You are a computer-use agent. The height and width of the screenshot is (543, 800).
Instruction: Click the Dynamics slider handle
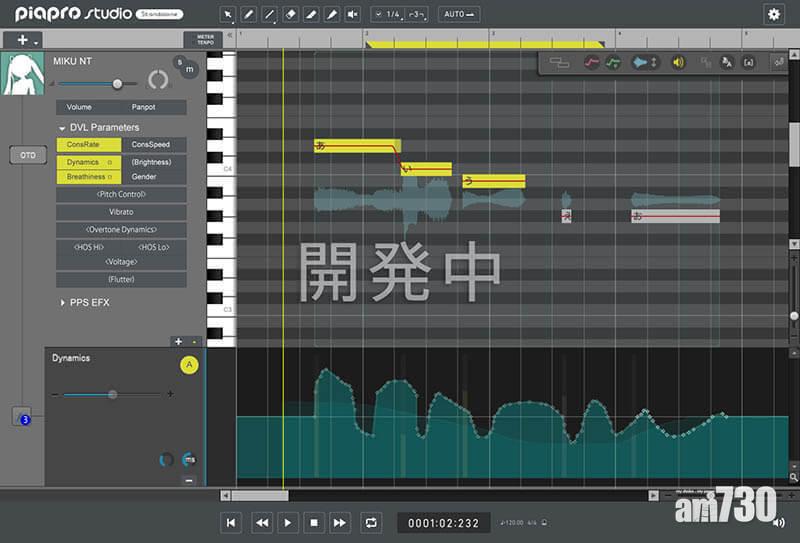point(112,395)
